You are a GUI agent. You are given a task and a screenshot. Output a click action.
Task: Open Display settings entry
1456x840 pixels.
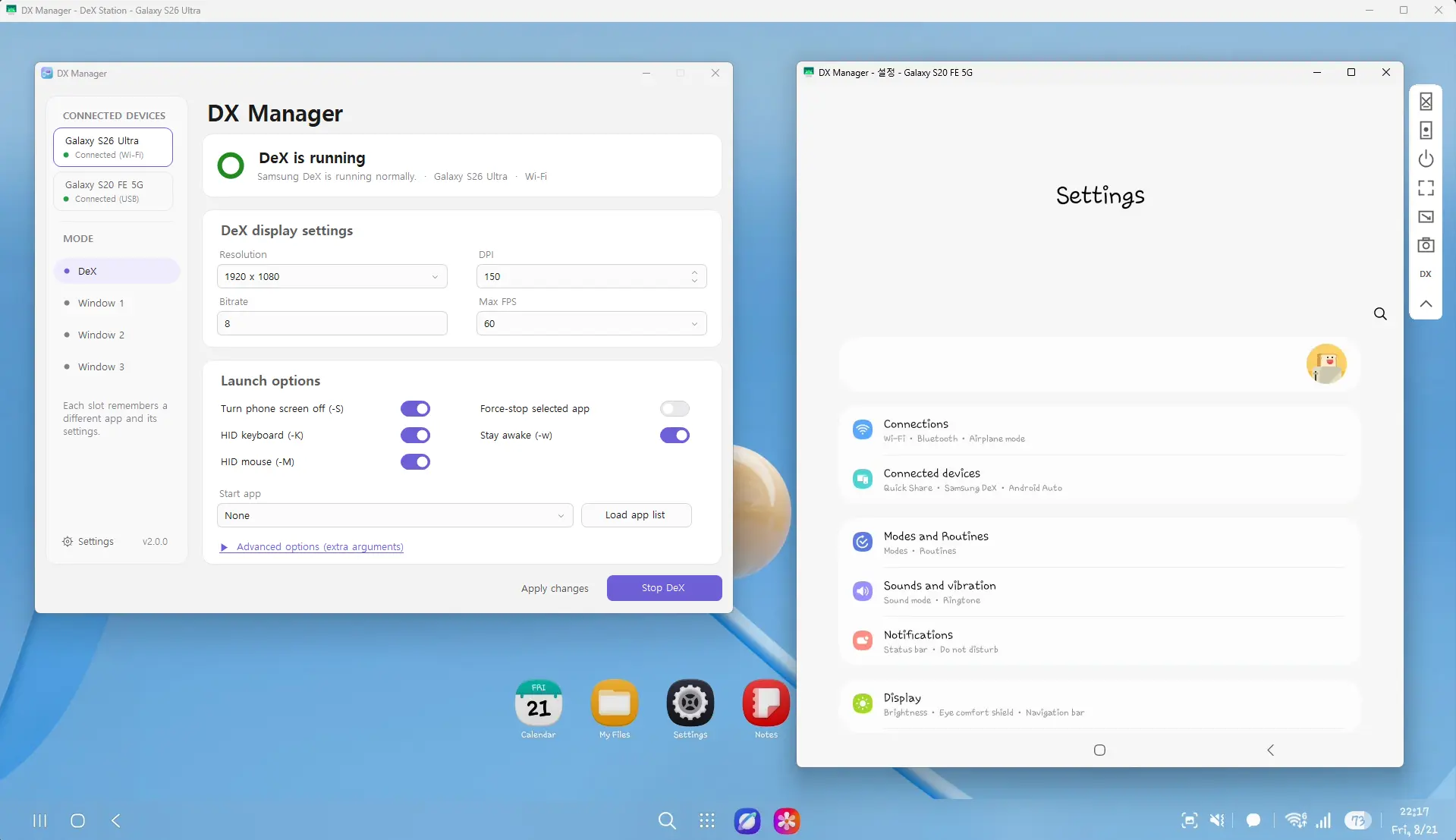click(1099, 704)
